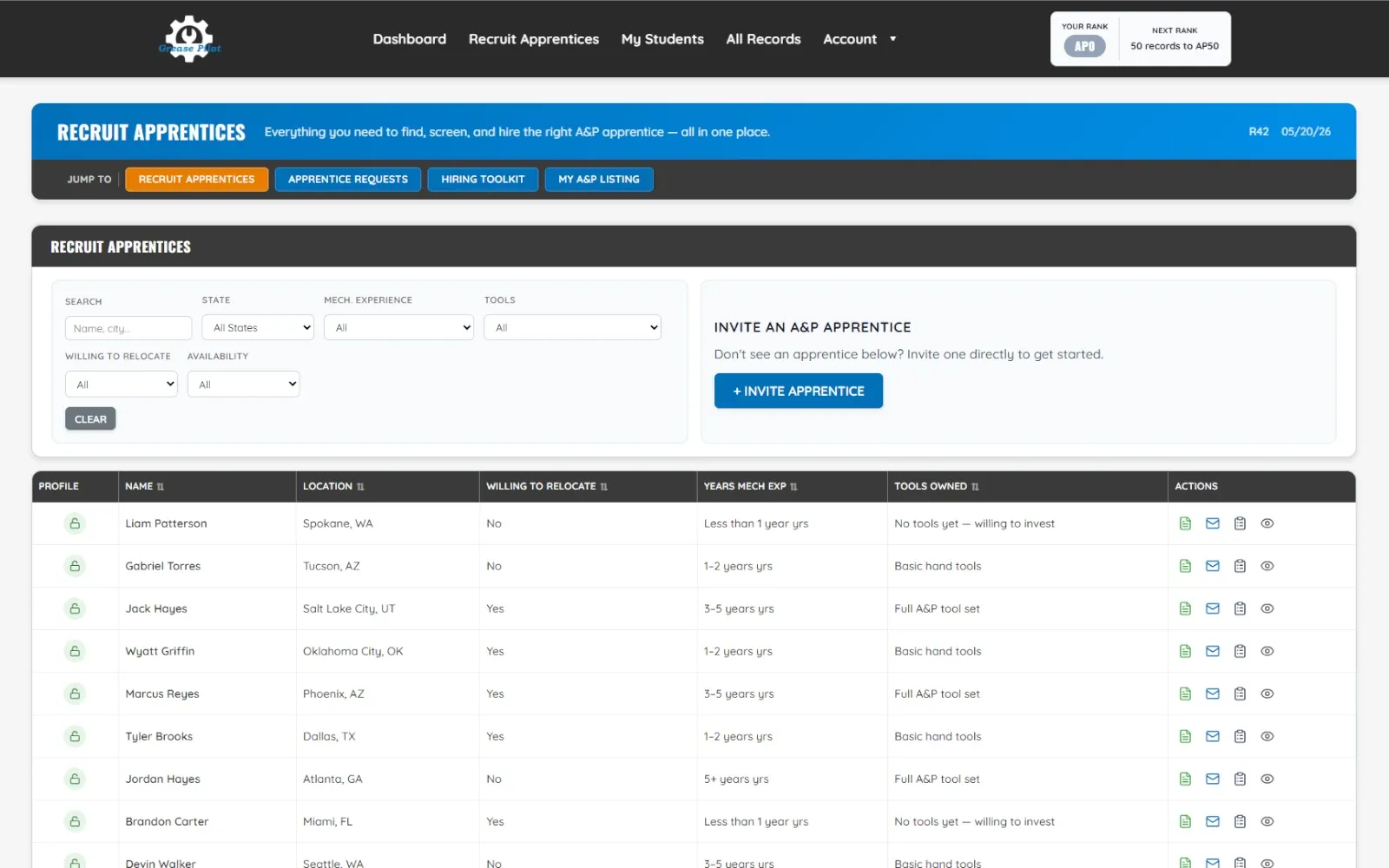Open Wyatt Griffin's green document icon

tap(1185, 651)
